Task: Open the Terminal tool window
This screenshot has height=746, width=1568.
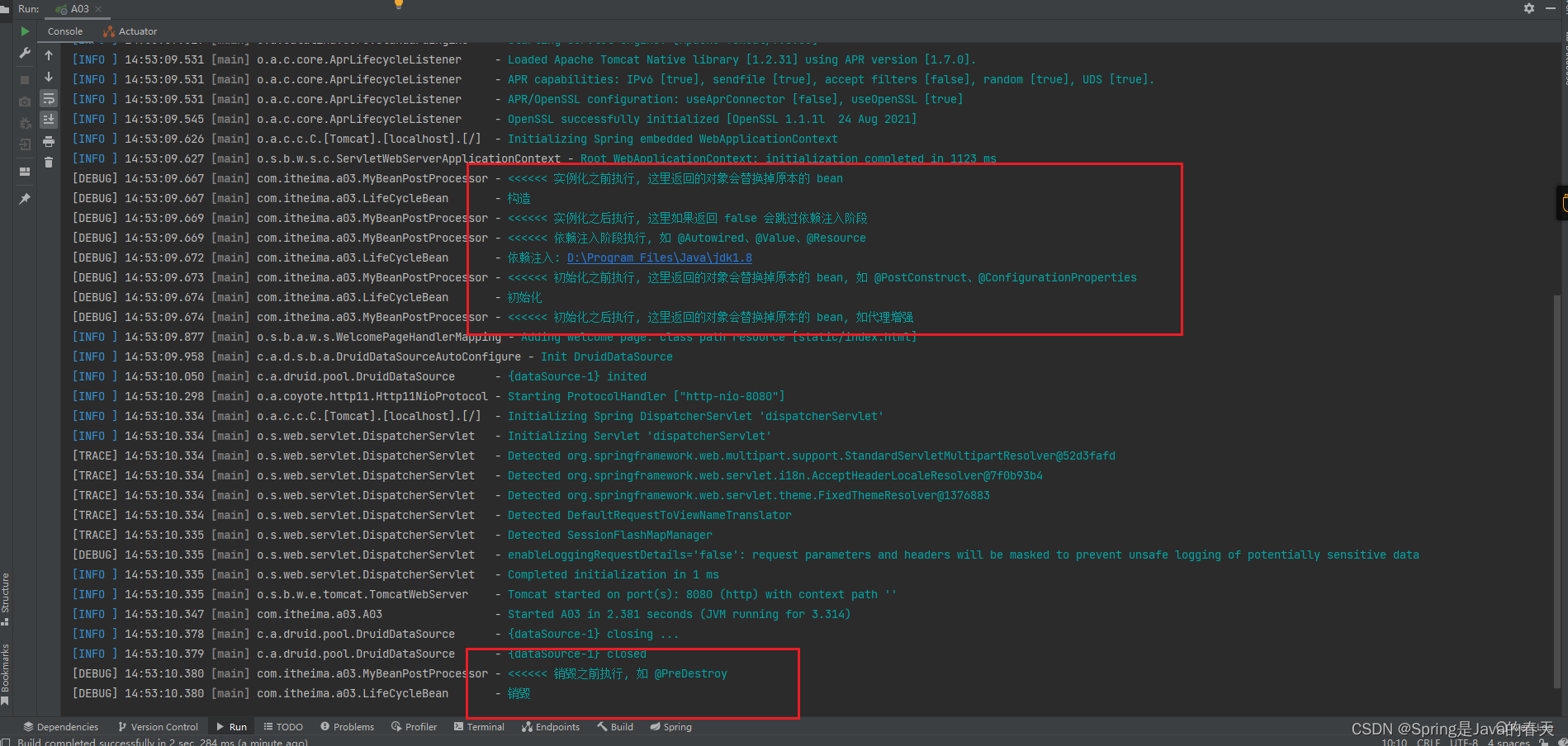Action: (x=480, y=727)
